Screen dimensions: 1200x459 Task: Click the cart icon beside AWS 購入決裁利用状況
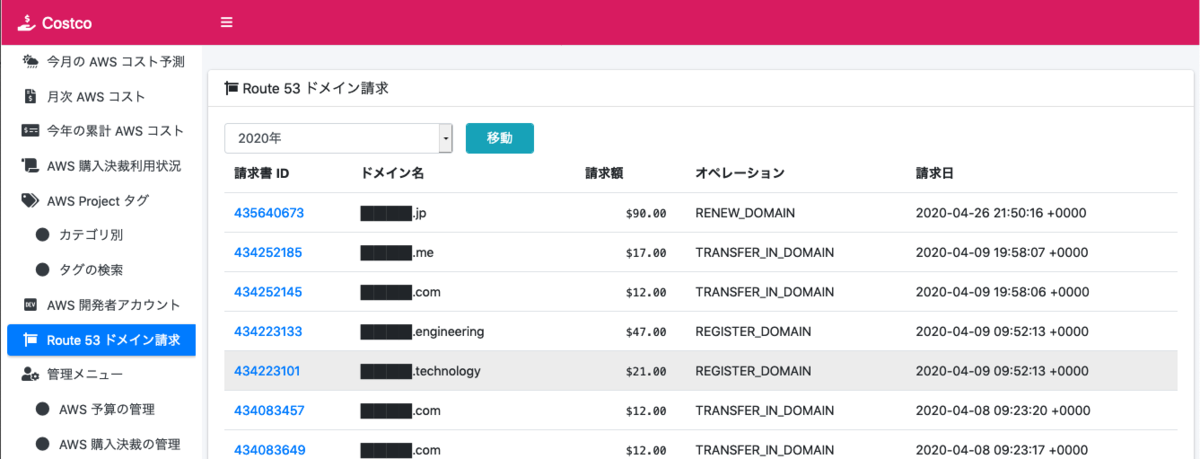pyautogui.click(x=31, y=166)
